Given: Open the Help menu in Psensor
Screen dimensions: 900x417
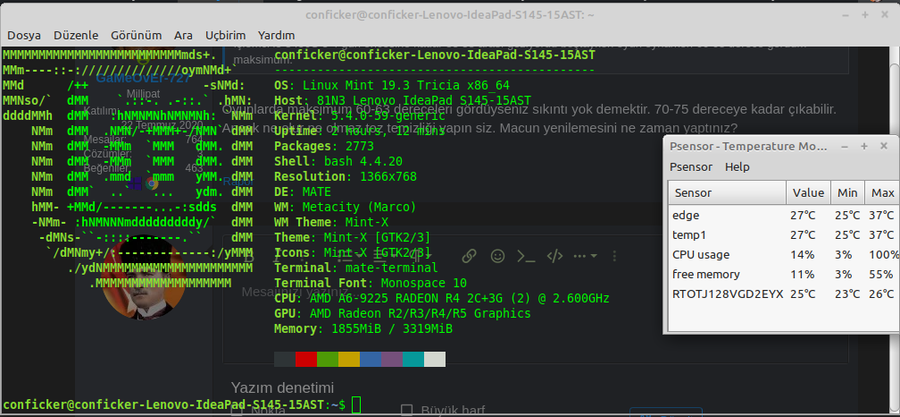Looking at the screenshot, I should pyautogui.click(x=737, y=167).
